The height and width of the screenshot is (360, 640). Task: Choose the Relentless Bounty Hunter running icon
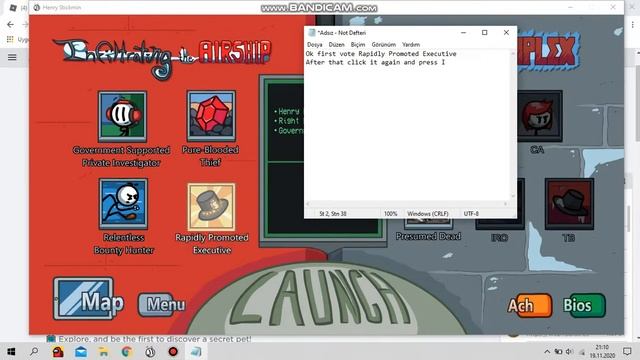click(123, 203)
